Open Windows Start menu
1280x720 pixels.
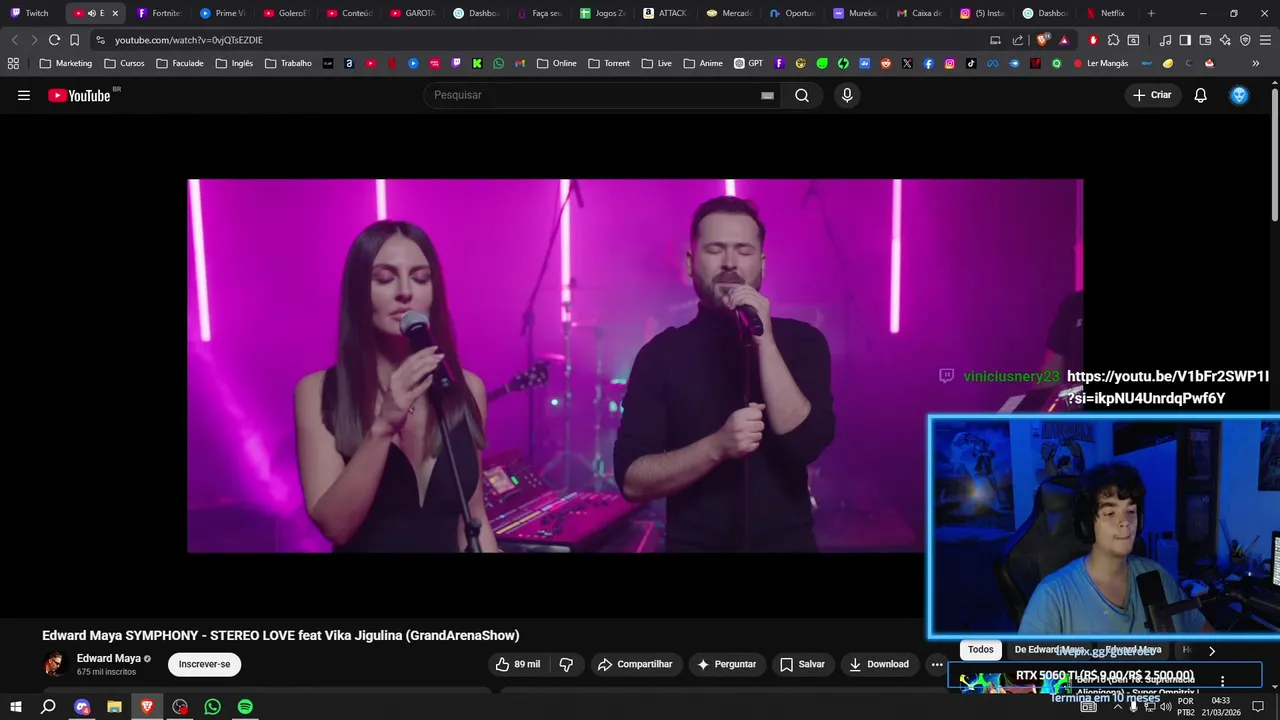[16, 707]
